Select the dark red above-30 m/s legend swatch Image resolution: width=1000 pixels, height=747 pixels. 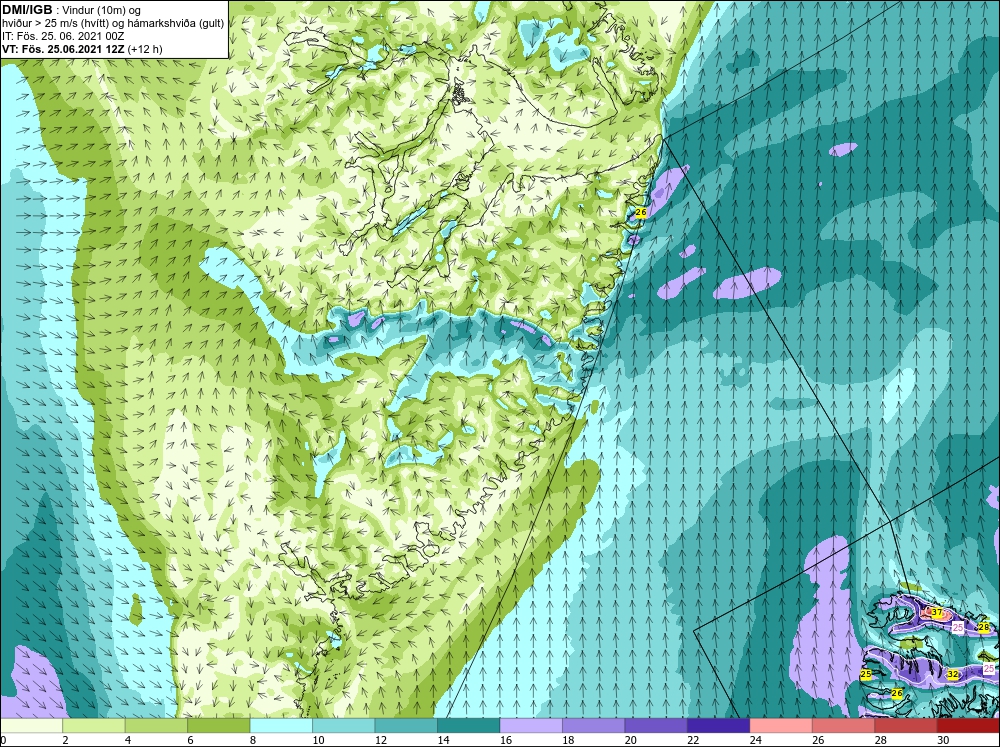click(969, 725)
